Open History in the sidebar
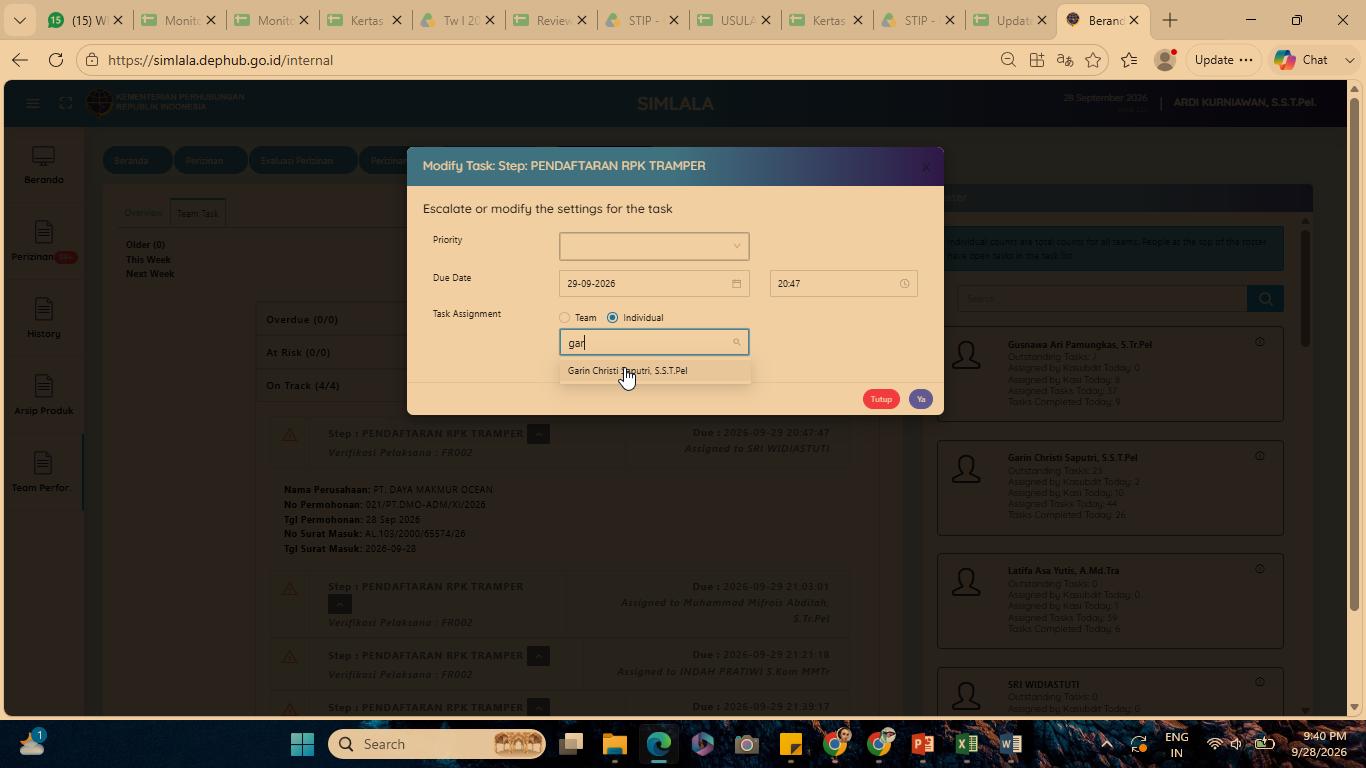This screenshot has height=768, width=1366. pyautogui.click(x=43, y=319)
